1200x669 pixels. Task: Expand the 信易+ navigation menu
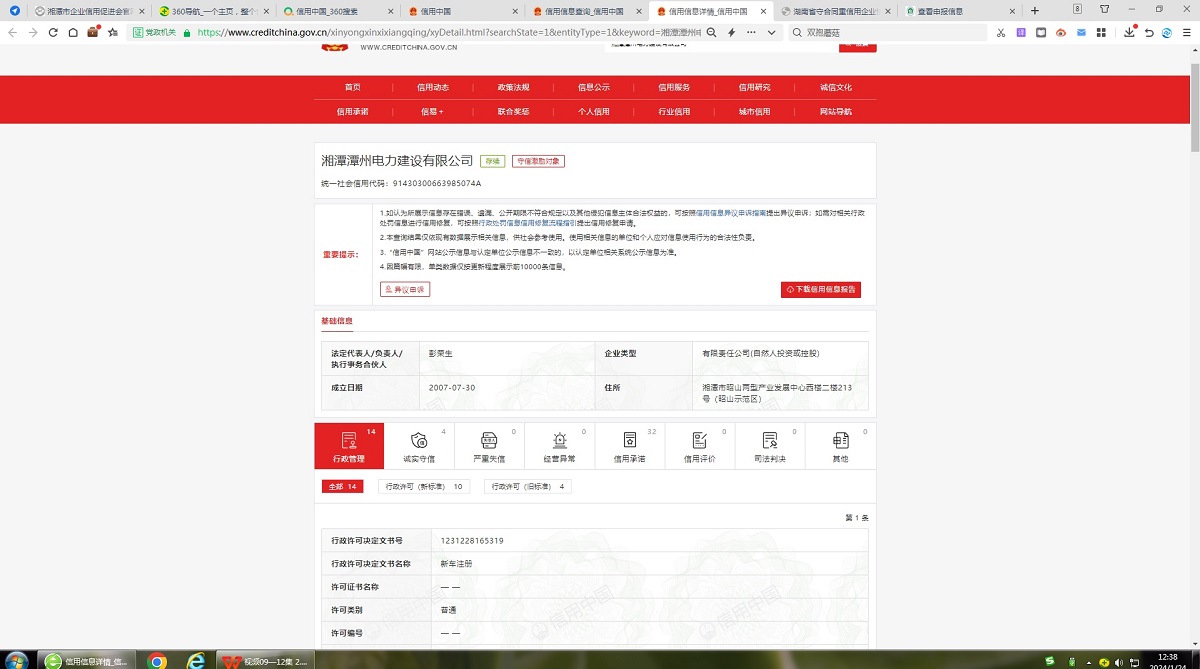(x=433, y=111)
